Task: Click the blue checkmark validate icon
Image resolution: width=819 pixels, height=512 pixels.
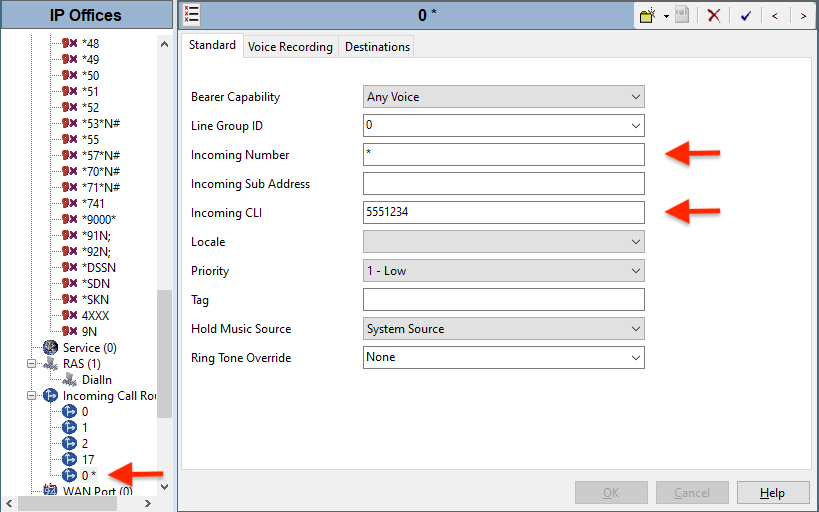Action: pos(745,16)
